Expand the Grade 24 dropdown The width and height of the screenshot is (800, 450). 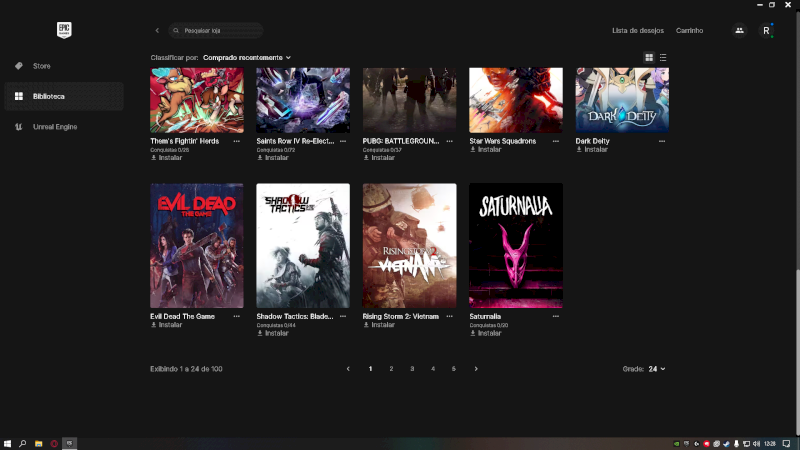[657, 369]
